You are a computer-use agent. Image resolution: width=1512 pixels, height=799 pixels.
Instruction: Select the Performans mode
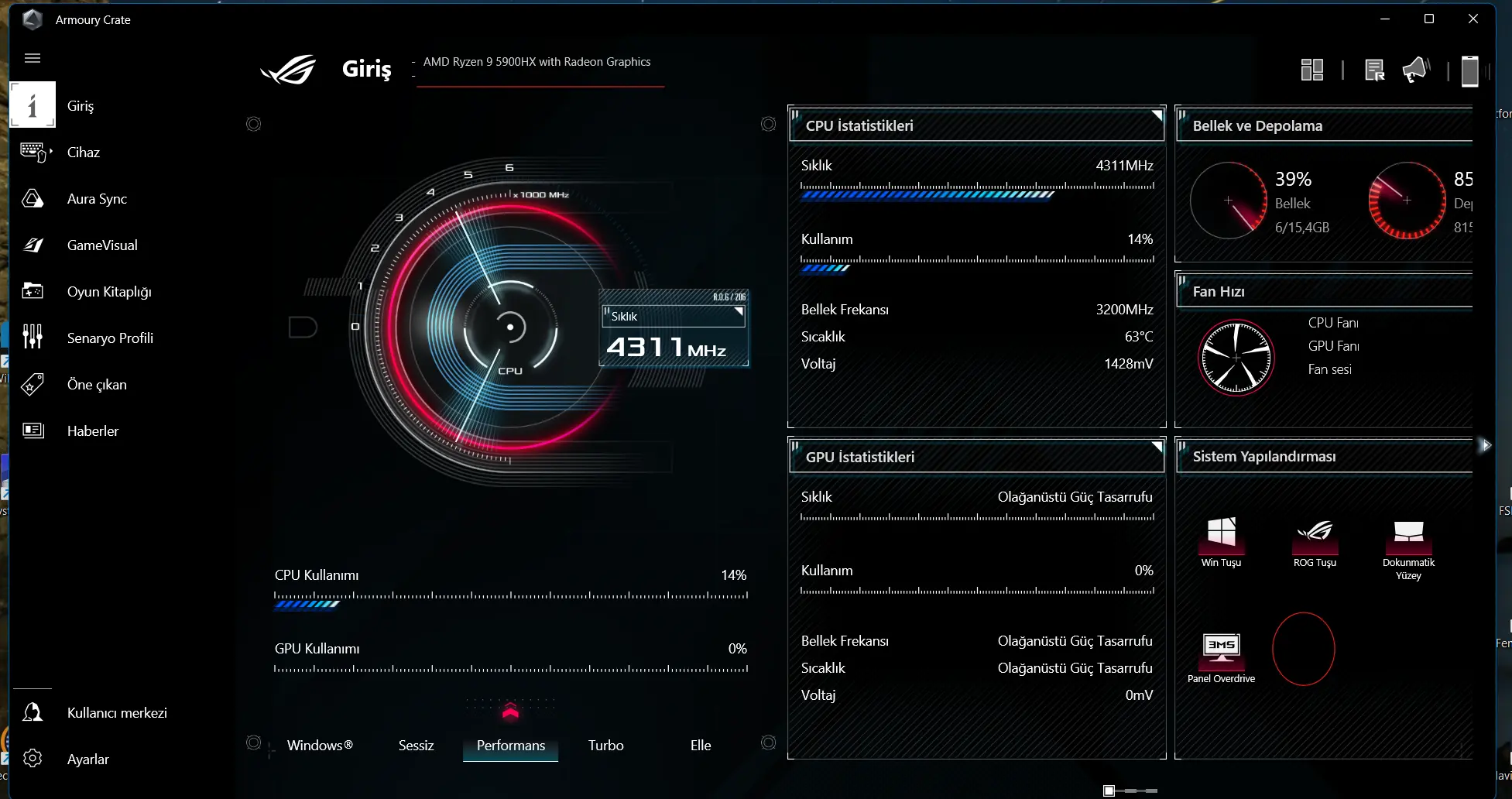511,745
